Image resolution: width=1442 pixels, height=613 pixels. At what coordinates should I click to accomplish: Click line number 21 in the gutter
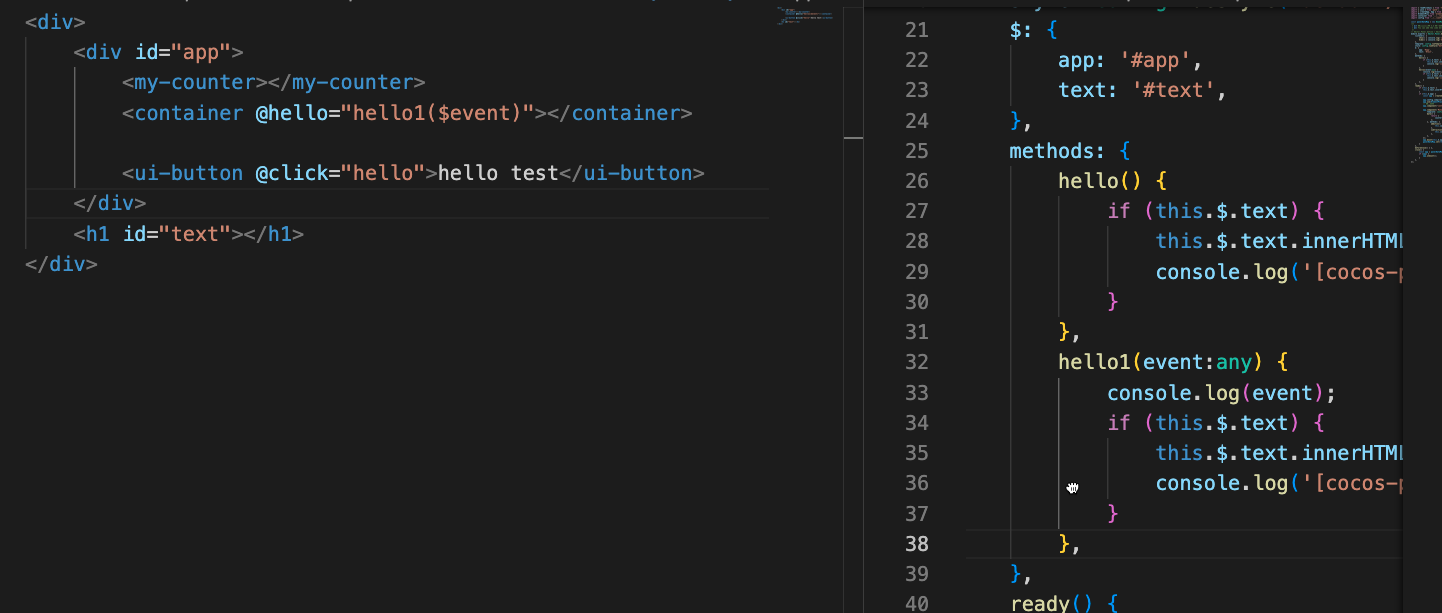point(916,30)
